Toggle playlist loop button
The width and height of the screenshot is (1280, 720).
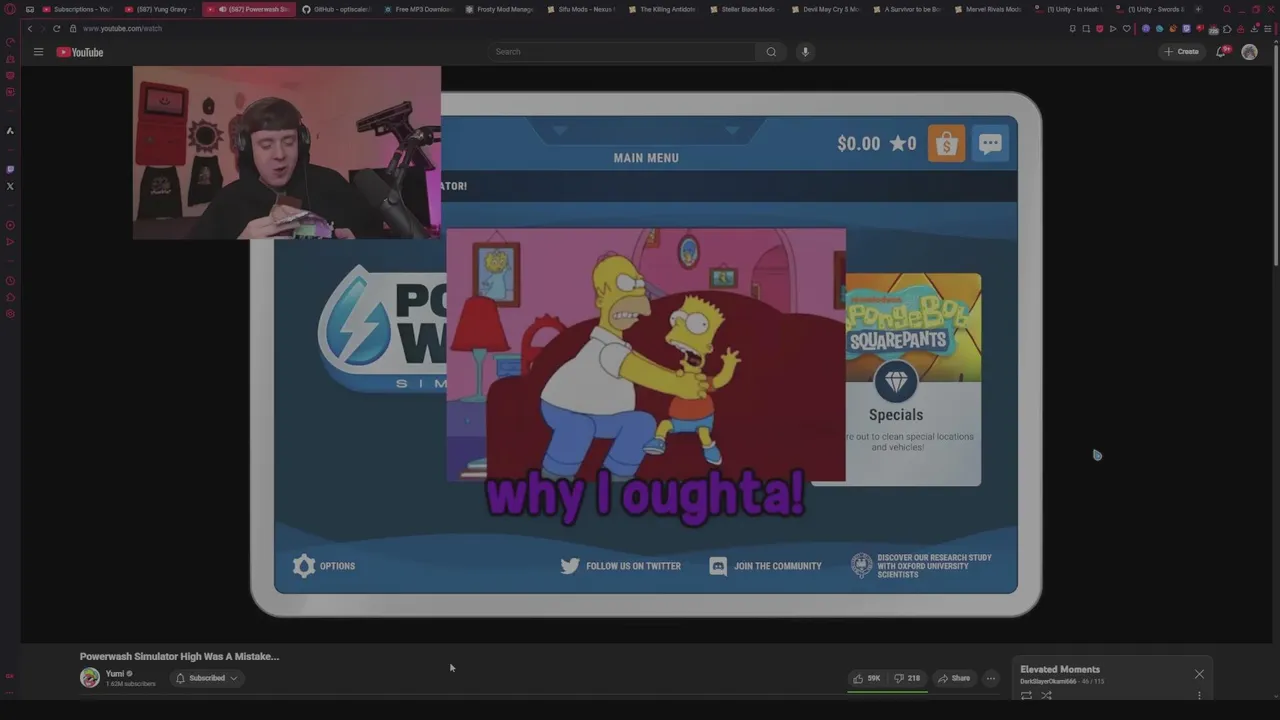1026,695
